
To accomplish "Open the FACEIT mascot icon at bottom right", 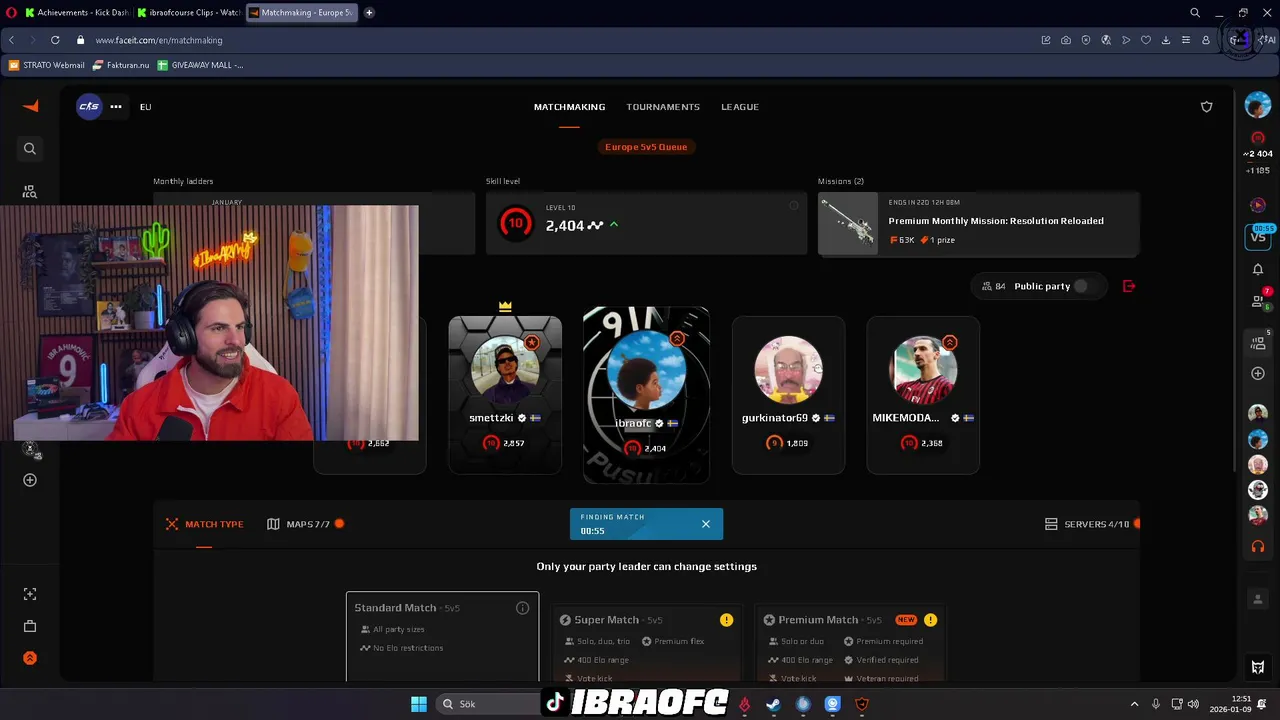I will 1258,668.
